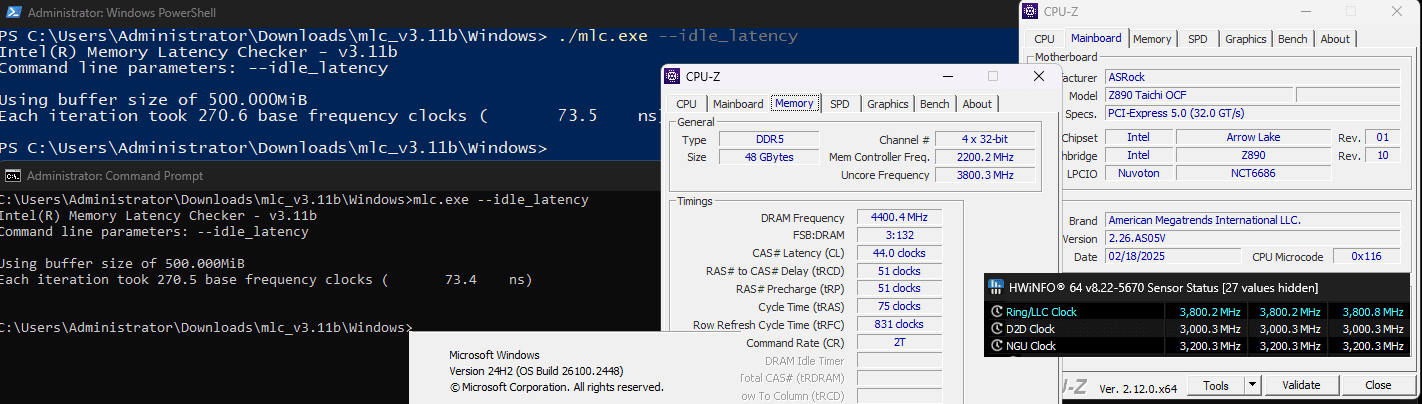Open the PowerShell window title icon
The image size is (1422, 404).
coord(13,14)
